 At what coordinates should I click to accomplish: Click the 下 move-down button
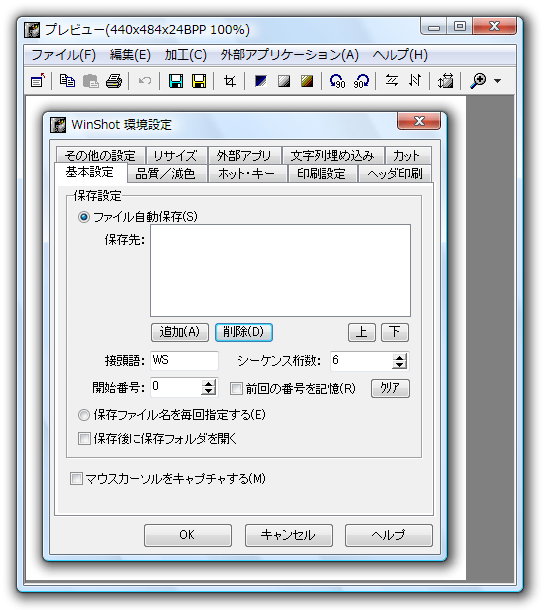tap(395, 332)
